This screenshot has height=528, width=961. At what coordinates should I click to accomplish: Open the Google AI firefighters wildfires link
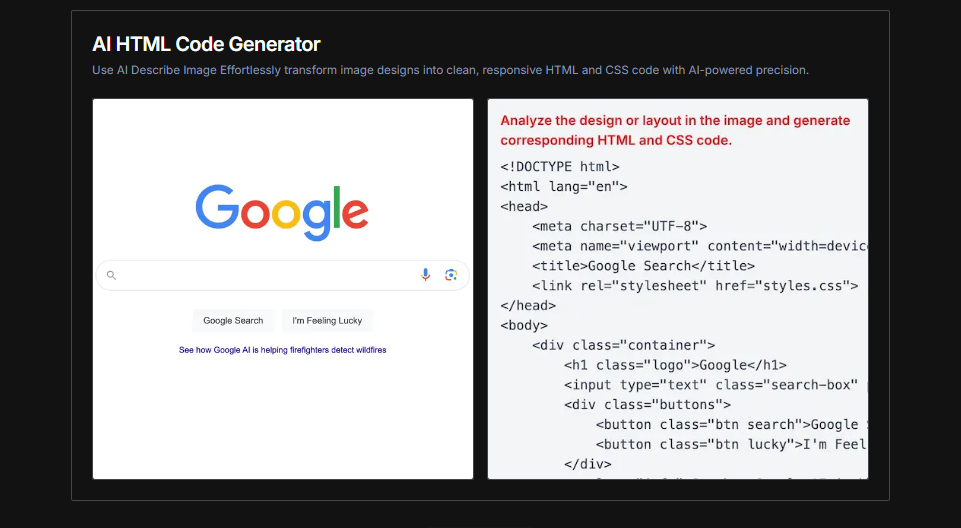point(283,350)
